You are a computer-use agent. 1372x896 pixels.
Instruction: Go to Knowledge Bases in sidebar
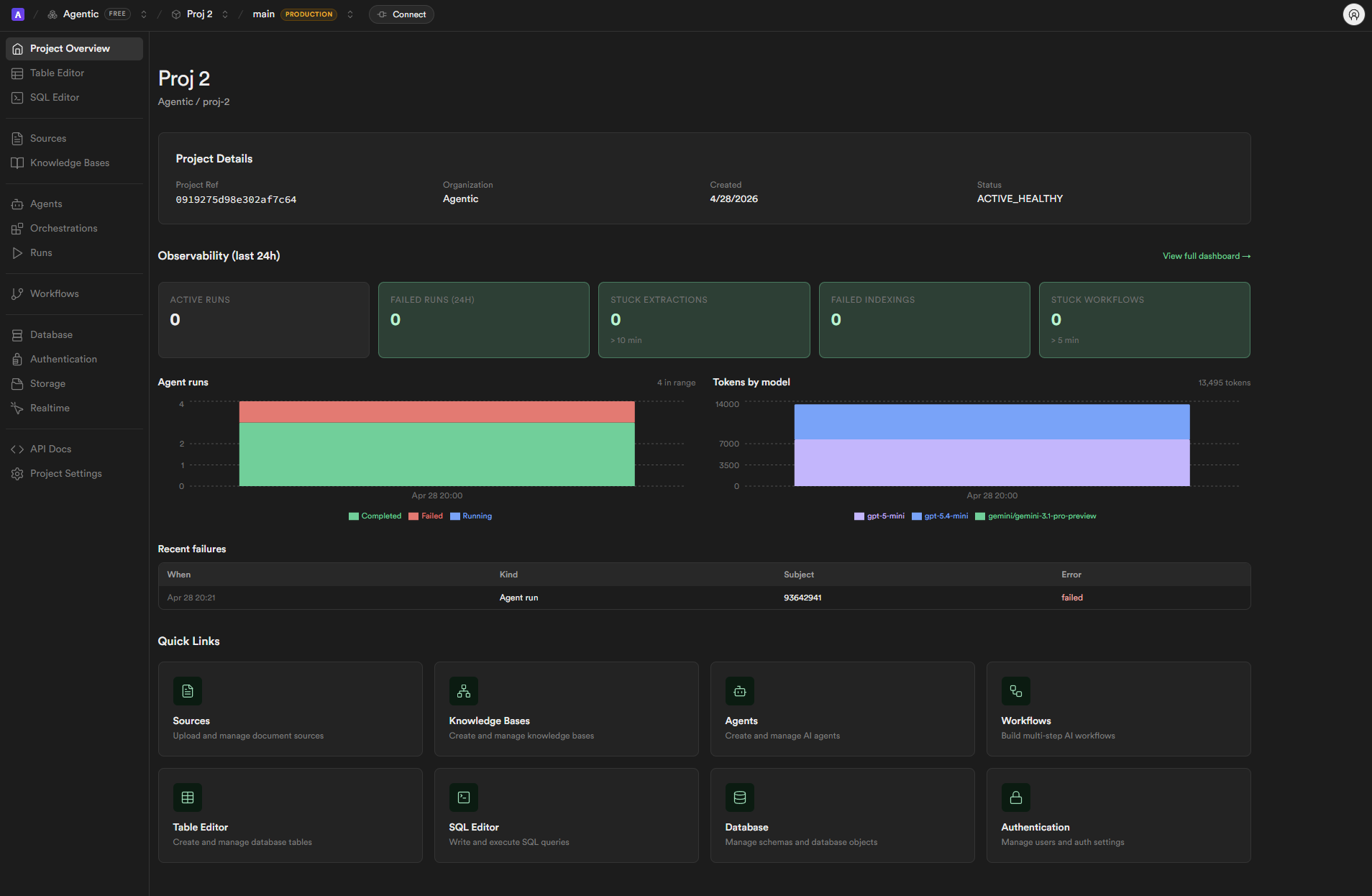[74, 163]
